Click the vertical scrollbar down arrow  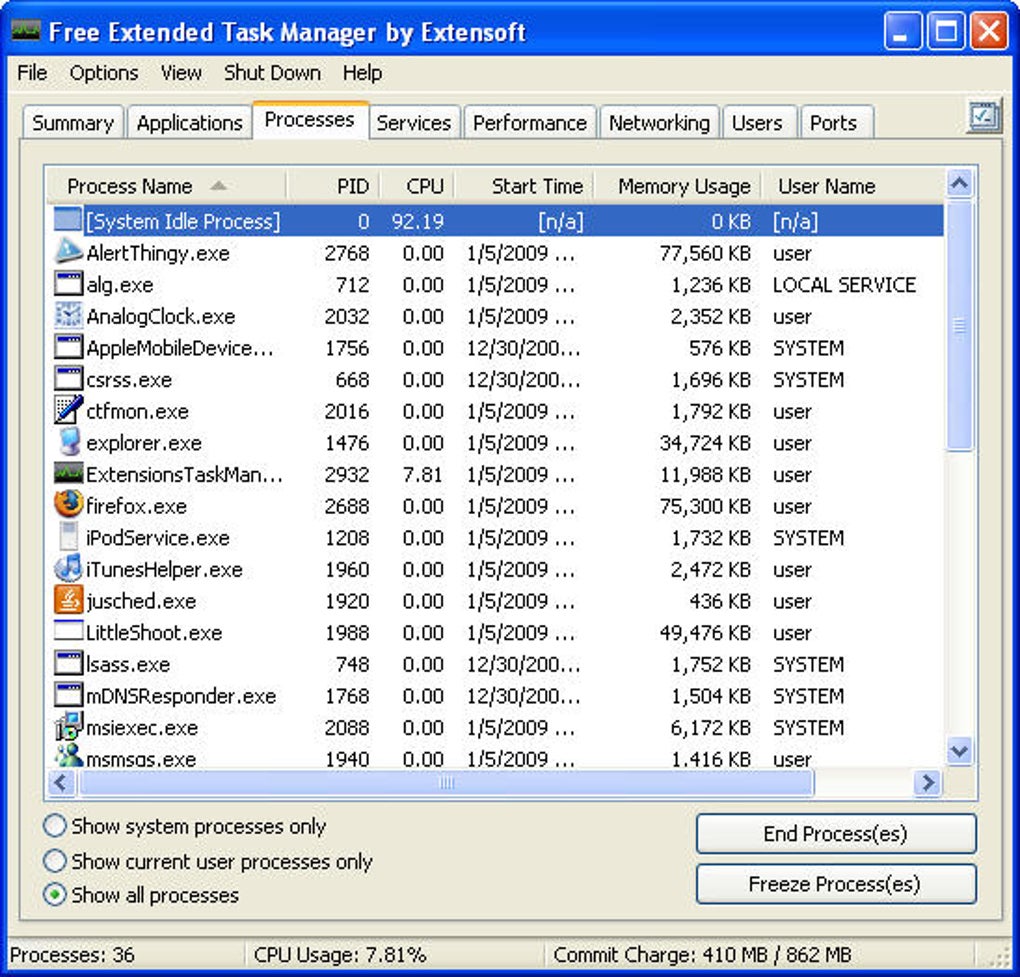tap(960, 751)
